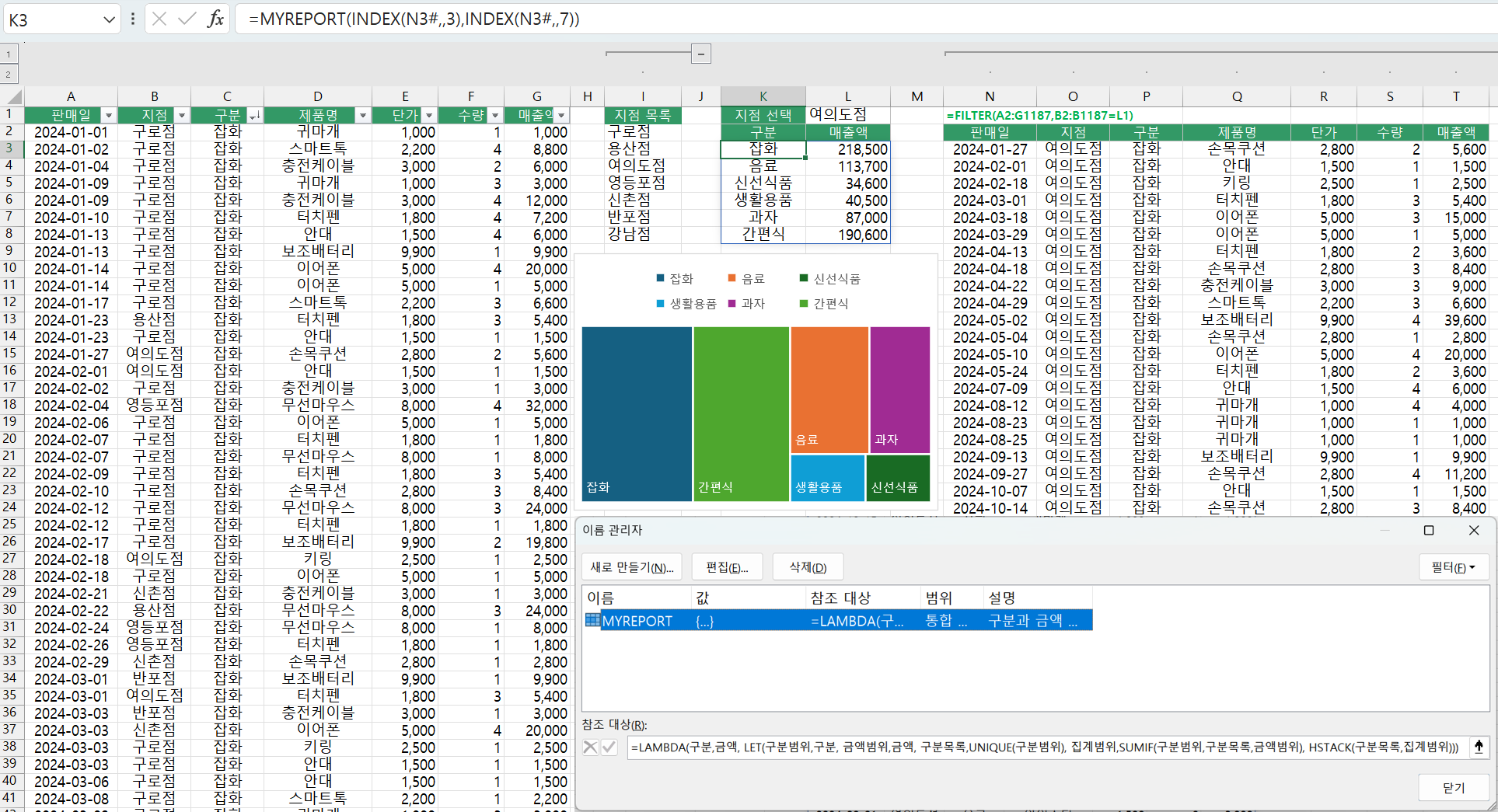Viewport: 1498px width, 812px height.
Task: Close the 이름 관리자 dialog with X
Action: point(1474,530)
